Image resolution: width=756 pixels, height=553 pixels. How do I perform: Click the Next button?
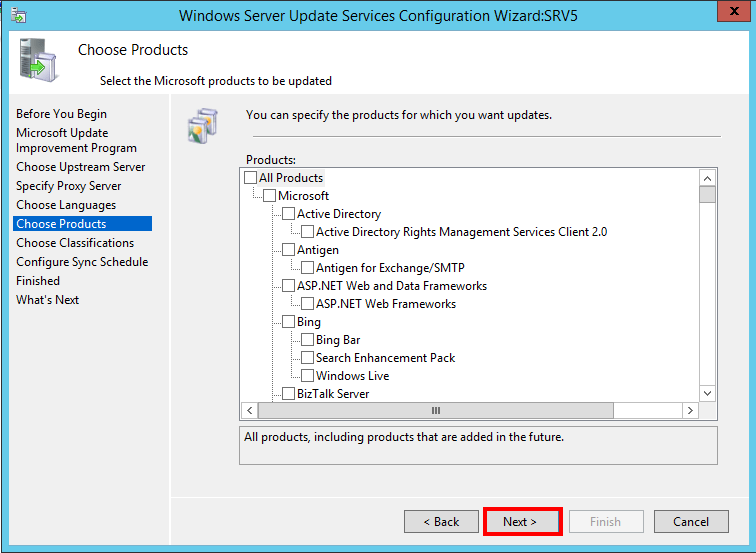(523, 522)
